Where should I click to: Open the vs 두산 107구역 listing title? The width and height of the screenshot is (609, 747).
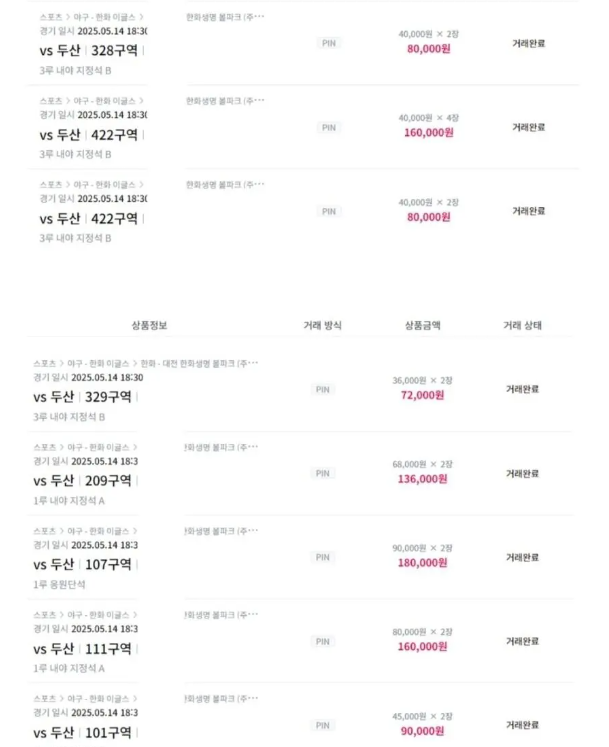[82, 565]
